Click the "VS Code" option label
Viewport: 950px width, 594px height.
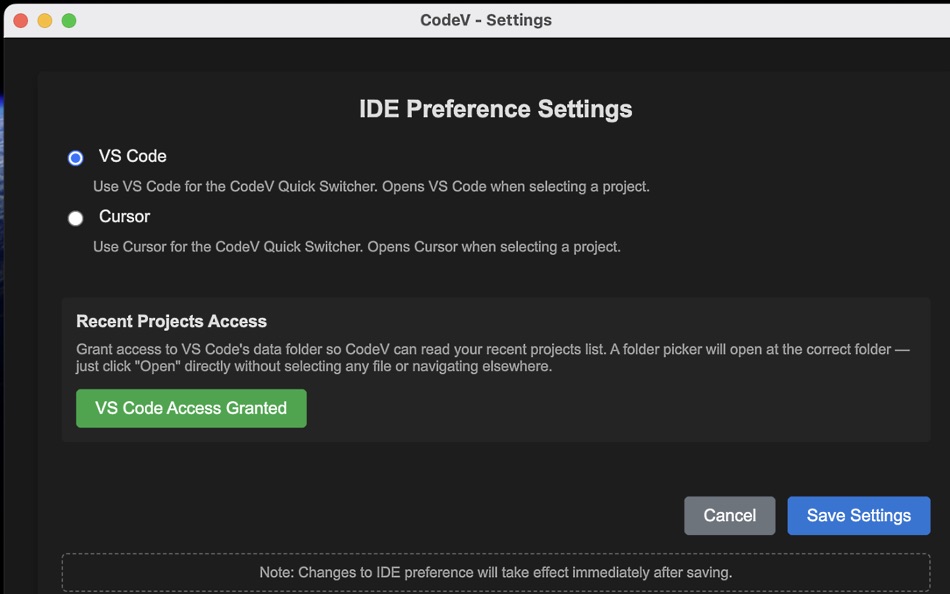click(131, 156)
